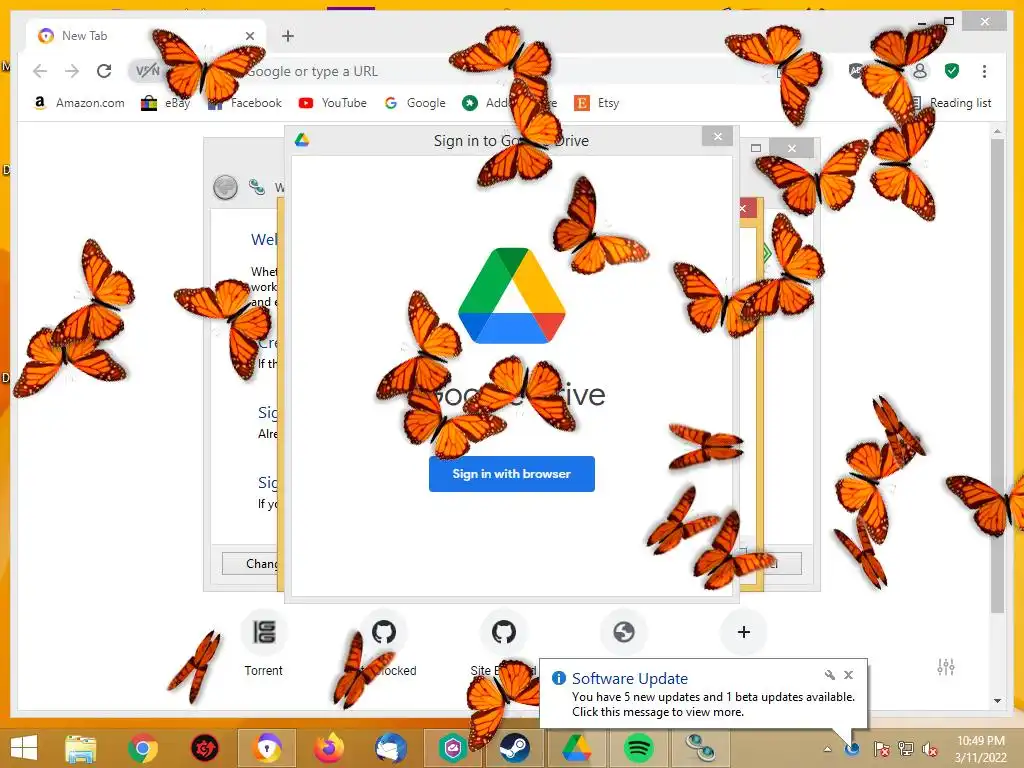Reload the current page
This screenshot has height=768, width=1024.
tap(104, 71)
